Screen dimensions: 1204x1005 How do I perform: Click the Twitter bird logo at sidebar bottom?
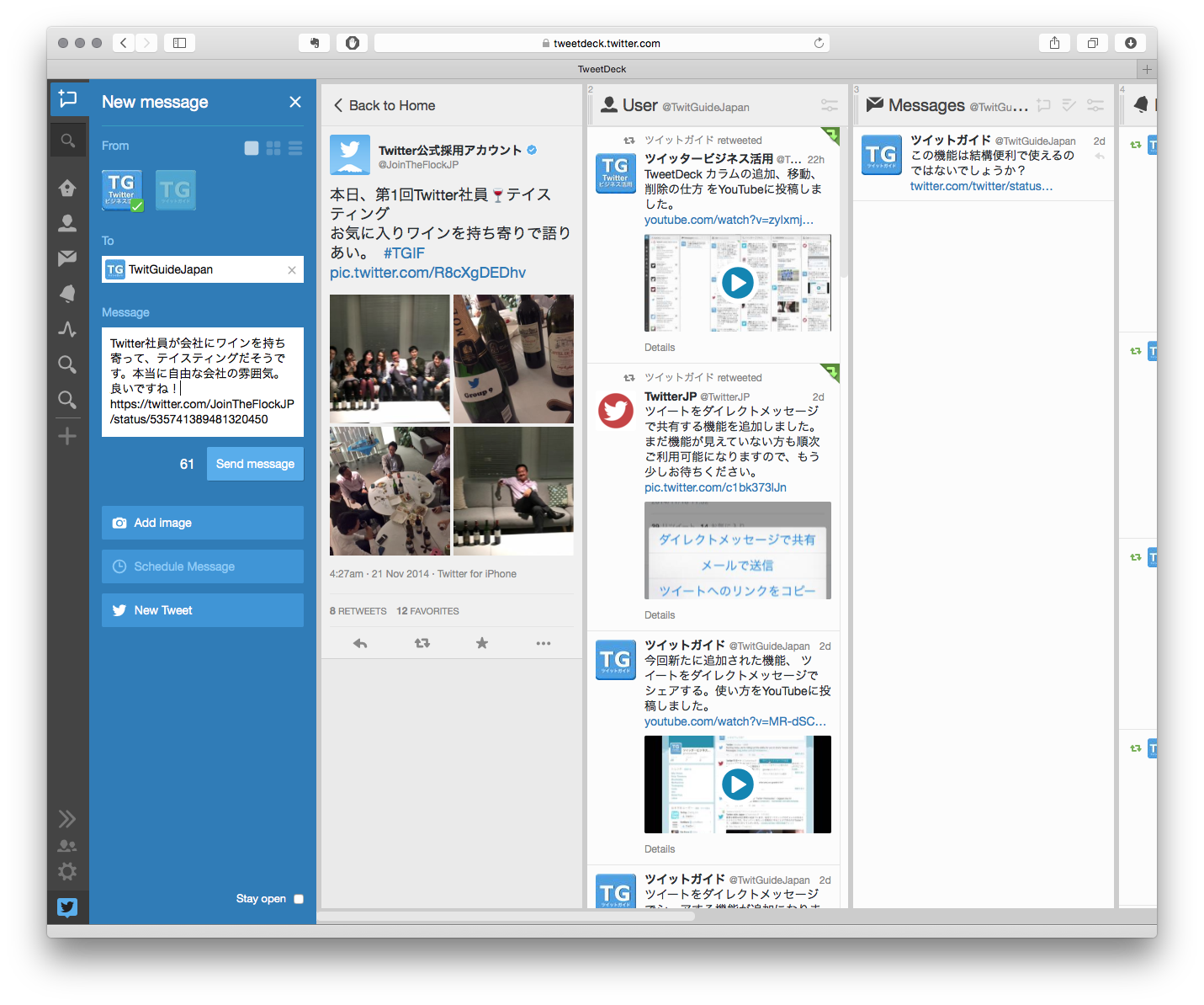tap(67, 907)
